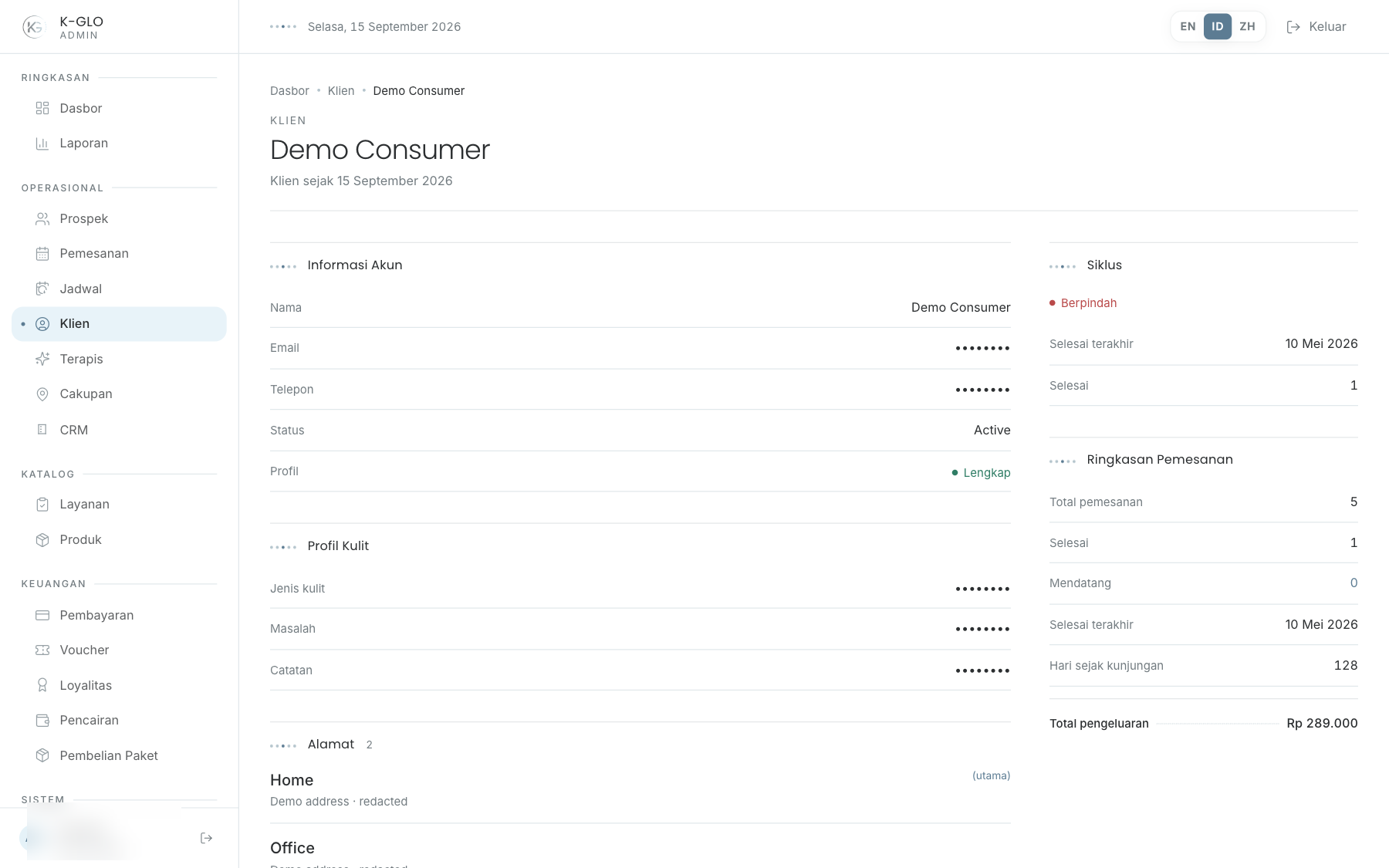The image size is (1389, 868).
Task: Click the "Rp 289.000" total spend value
Action: pyautogui.click(x=1322, y=724)
